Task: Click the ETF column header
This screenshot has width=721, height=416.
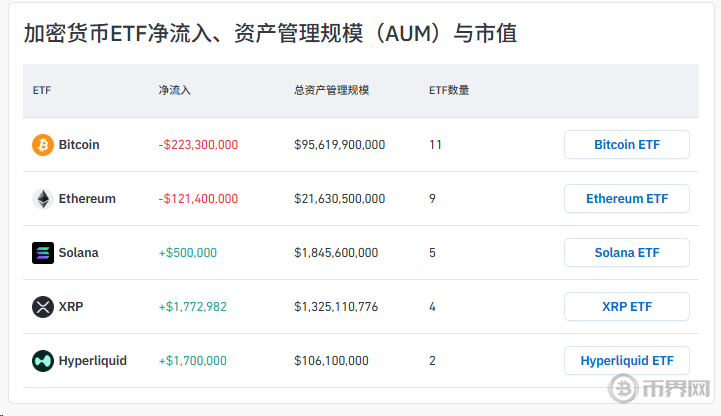Action: coord(42,91)
